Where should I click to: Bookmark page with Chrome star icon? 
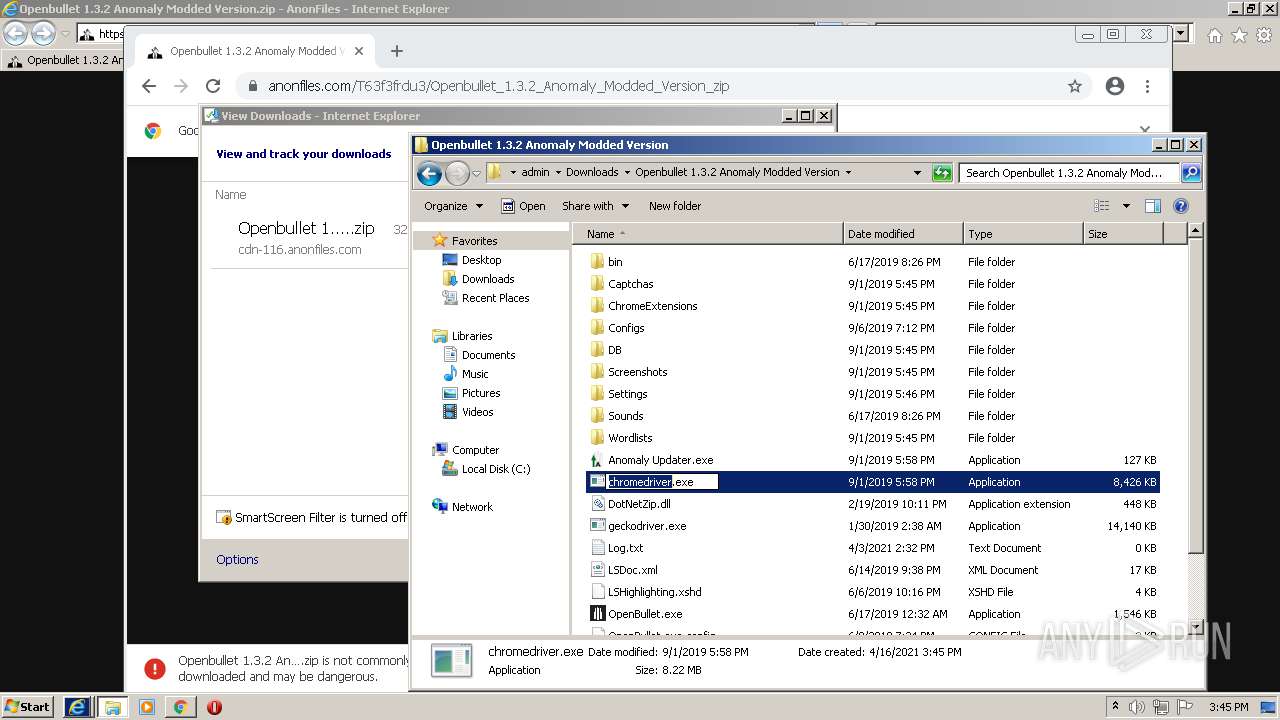pyautogui.click(x=1075, y=86)
